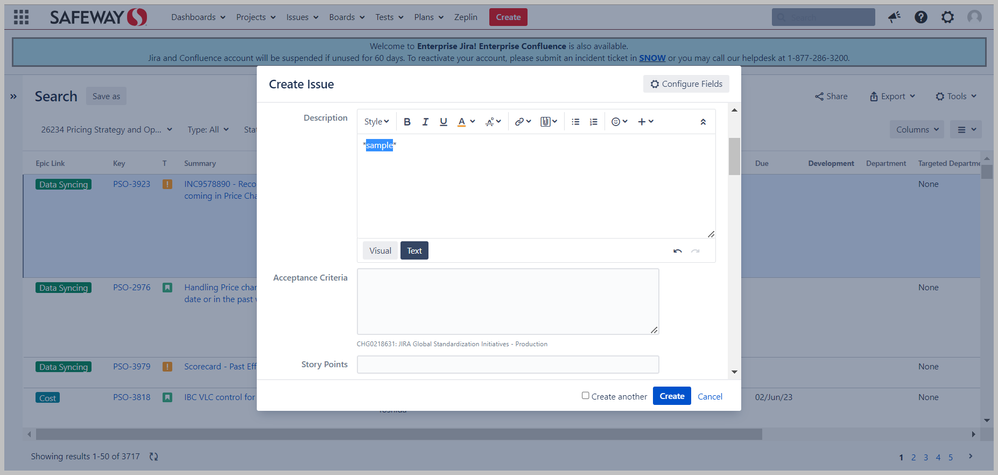The width and height of the screenshot is (998, 475).
Task: Click the next page arrow
Action: [x=970, y=457]
